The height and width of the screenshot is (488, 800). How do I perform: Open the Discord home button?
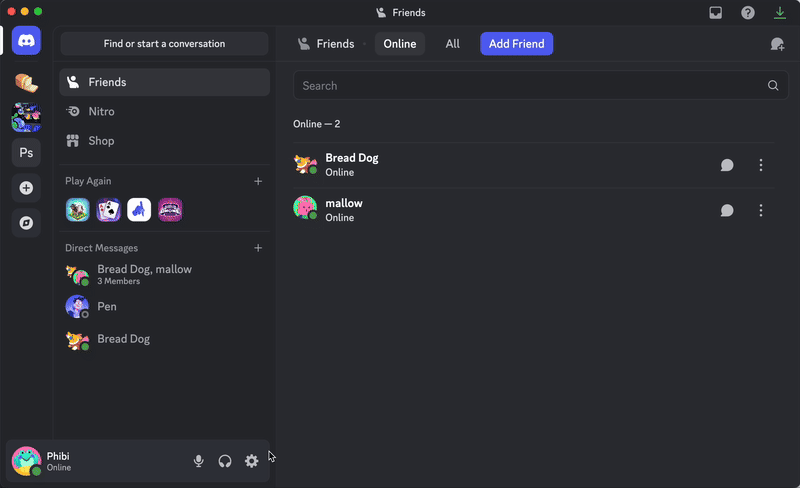coord(27,43)
